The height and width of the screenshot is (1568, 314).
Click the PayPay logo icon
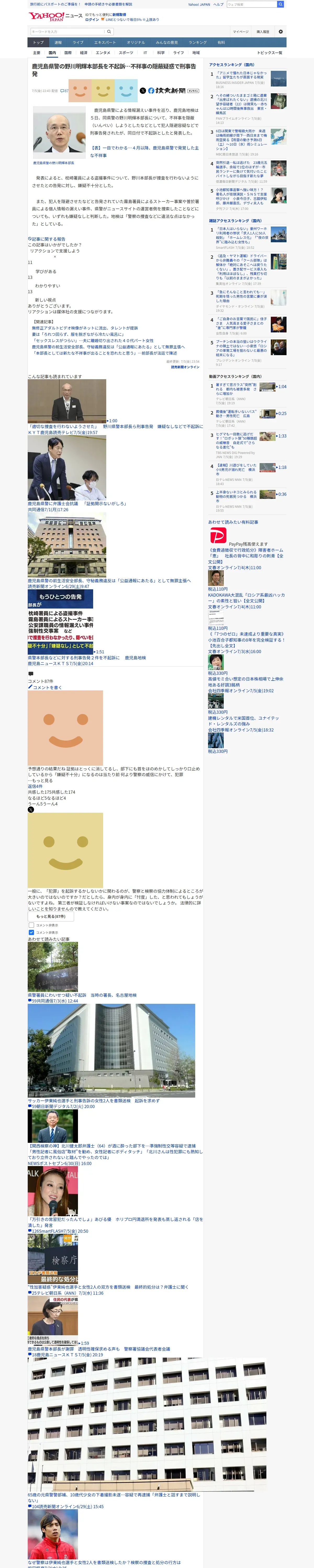(x=218, y=536)
